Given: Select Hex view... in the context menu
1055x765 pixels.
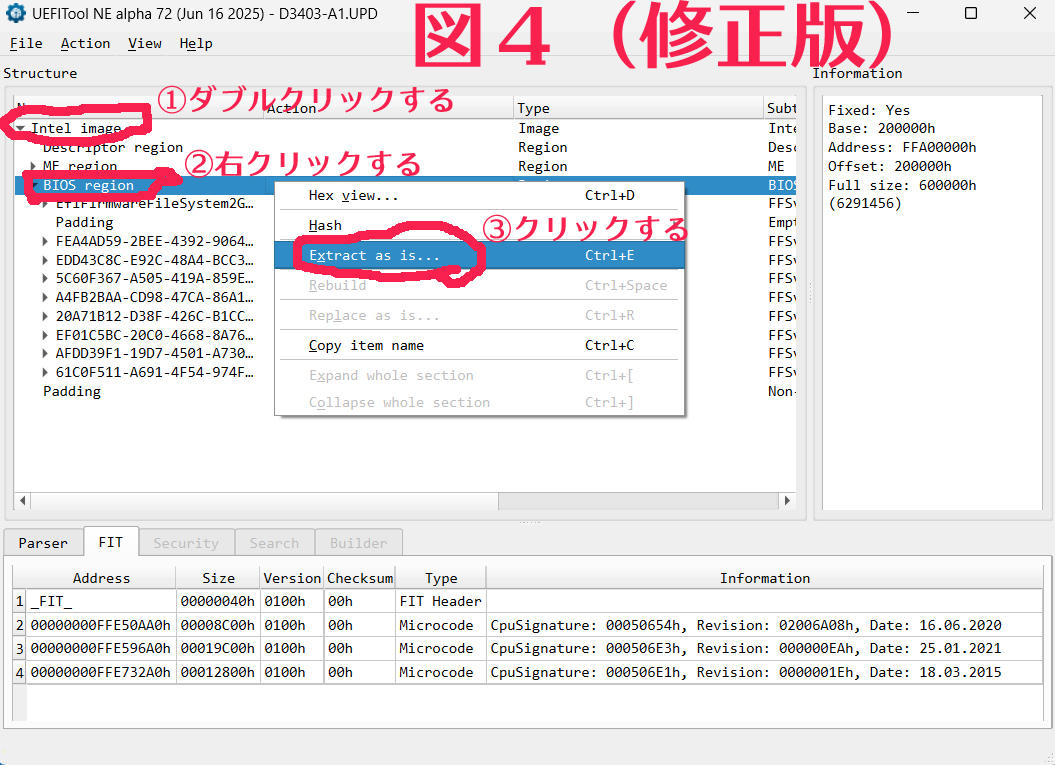Looking at the screenshot, I should click(353, 196).
